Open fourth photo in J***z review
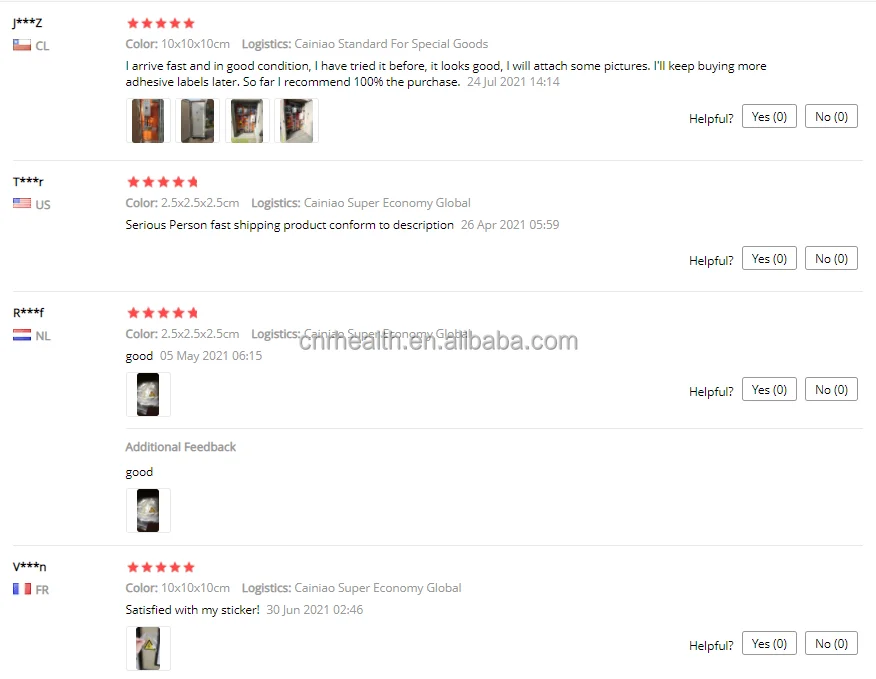 pos(296,121)
